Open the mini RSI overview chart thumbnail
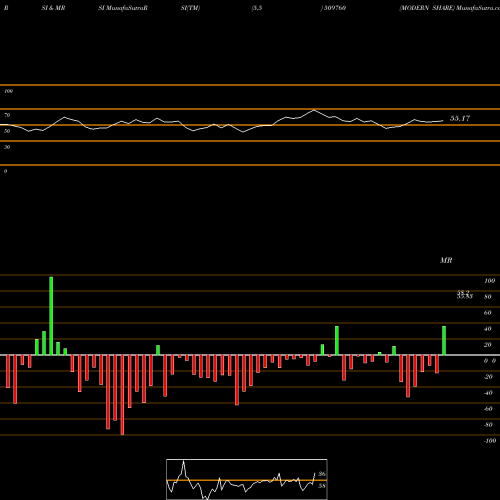The height and width of the screenshot is (500, 500). 247,479
